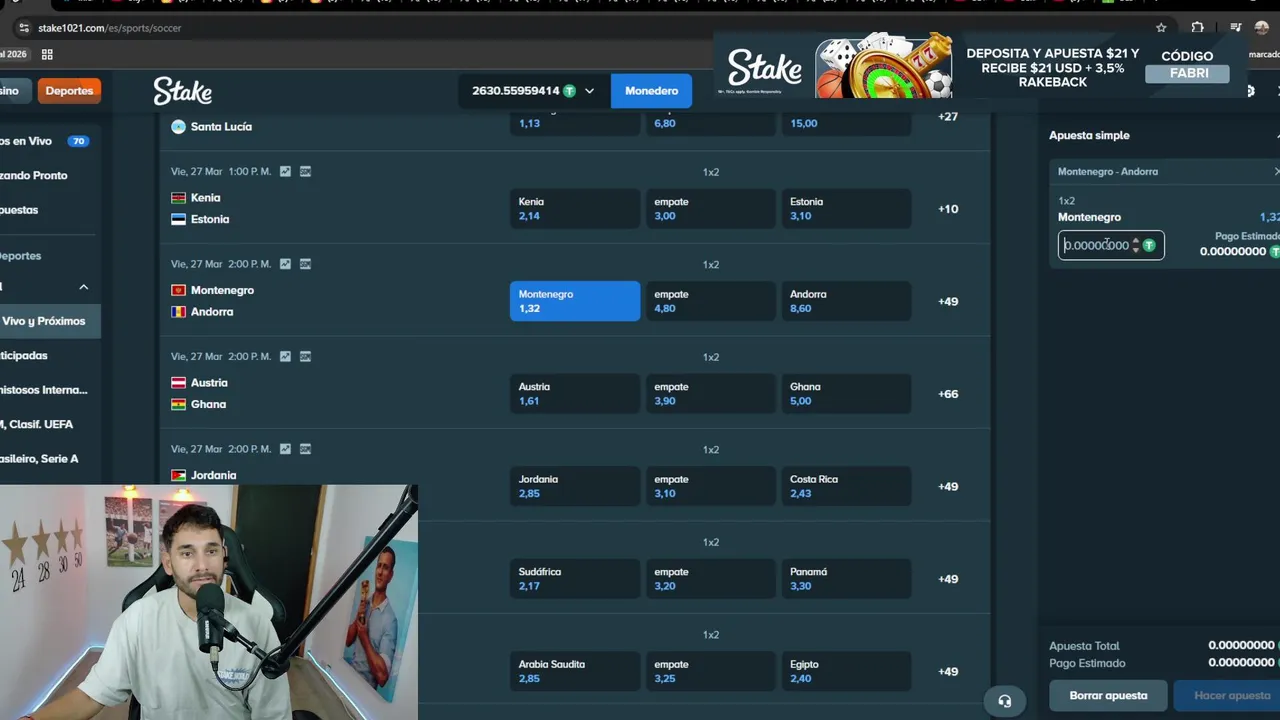Switch to the Deportes tab

coord(69,91)
